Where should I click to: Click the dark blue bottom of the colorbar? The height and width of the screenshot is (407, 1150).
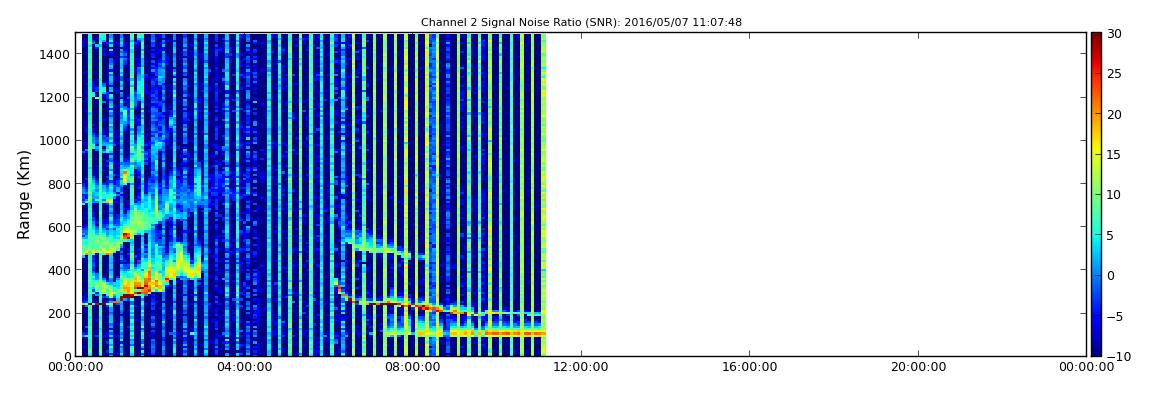coord(1096,349)
